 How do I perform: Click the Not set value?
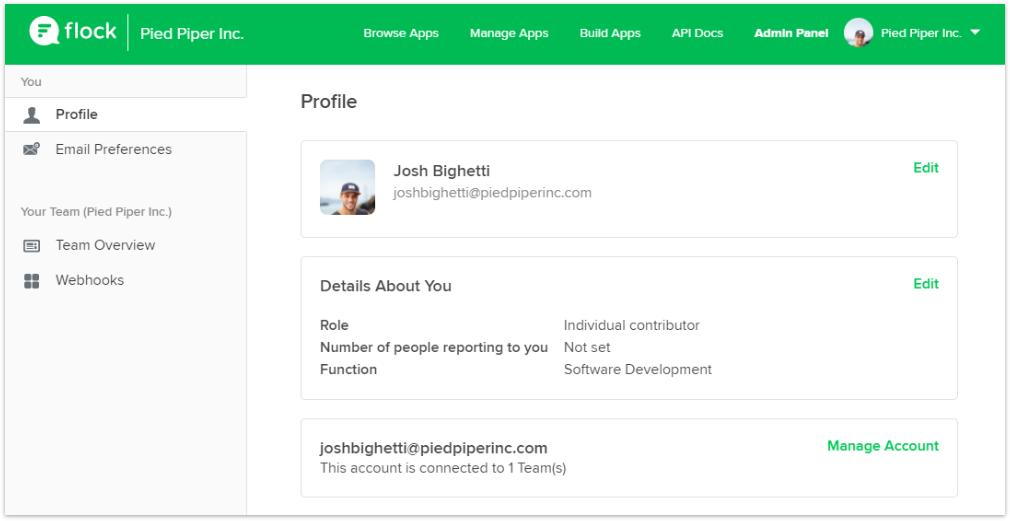click(x=587, y=348)
